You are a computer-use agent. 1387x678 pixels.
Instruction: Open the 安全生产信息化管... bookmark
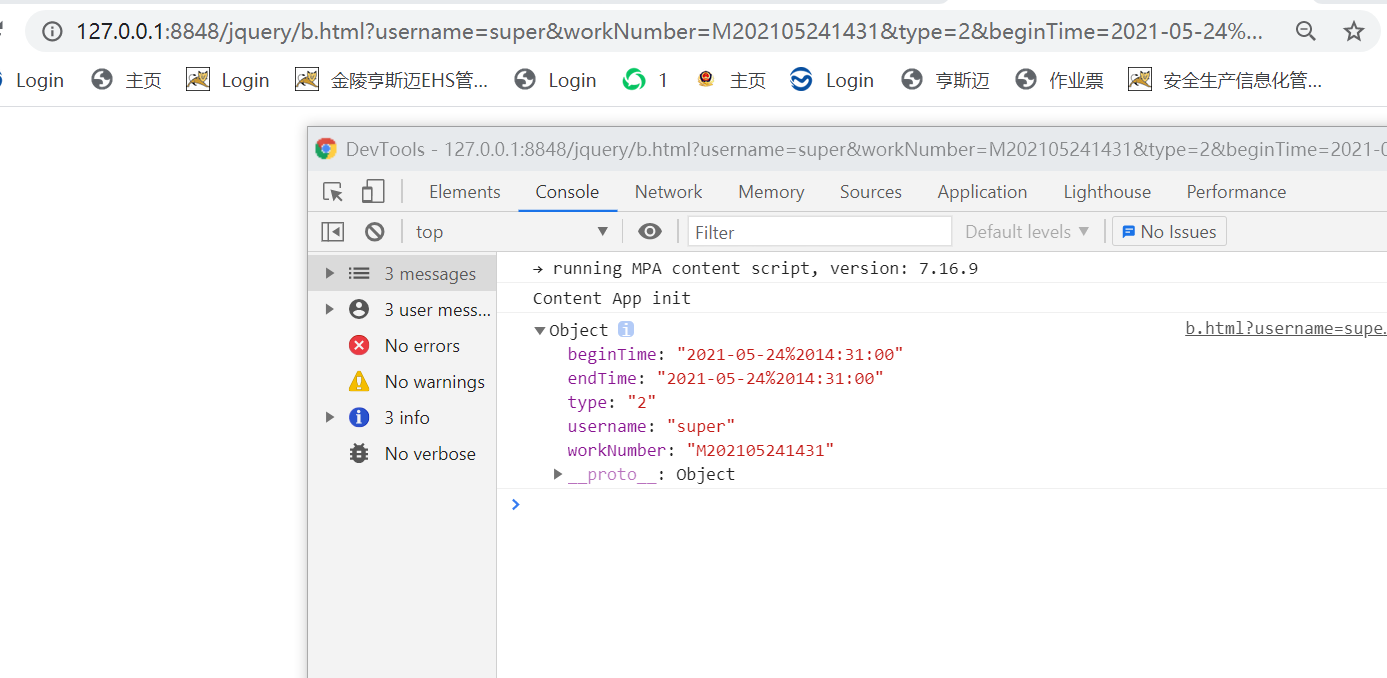tap(1225, 80)
